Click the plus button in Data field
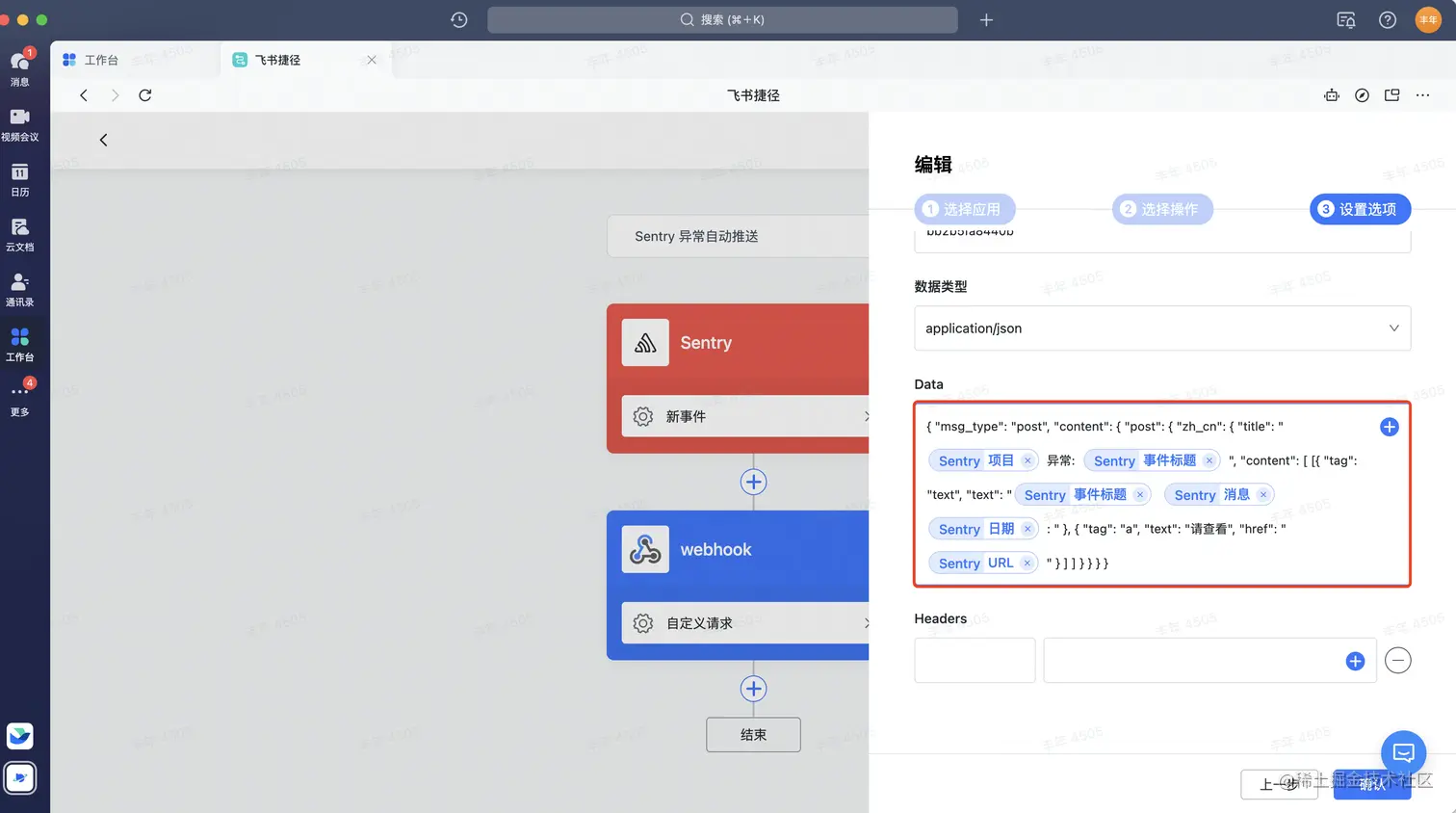 (x=1389, y=427)
